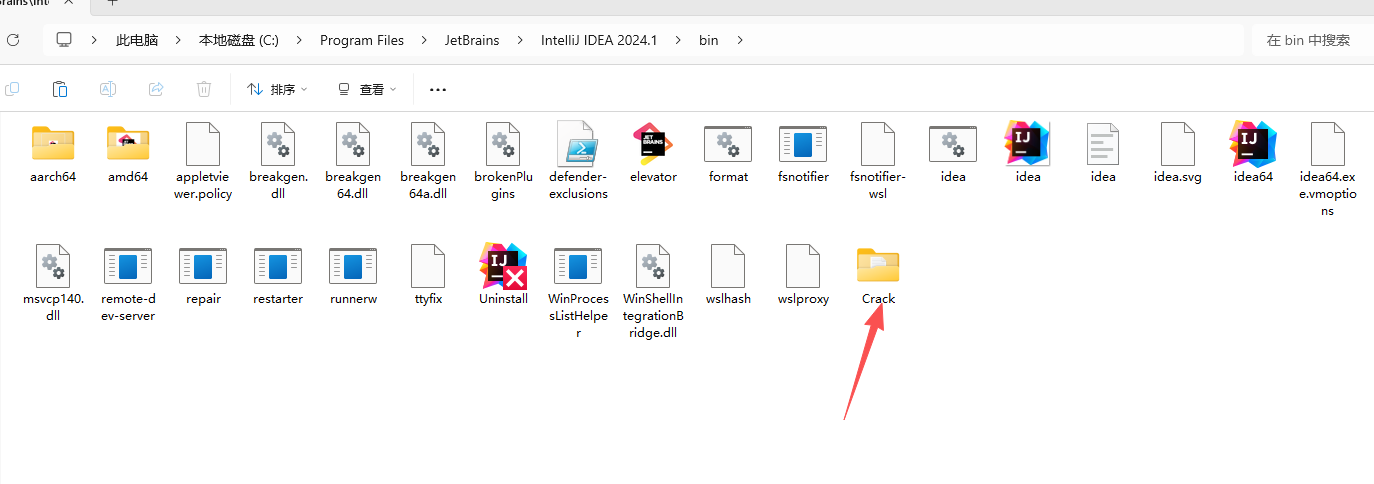Select the brokenPlugins file
Image resolution: width=1374 pixels, height=484 pixels.
503,162
